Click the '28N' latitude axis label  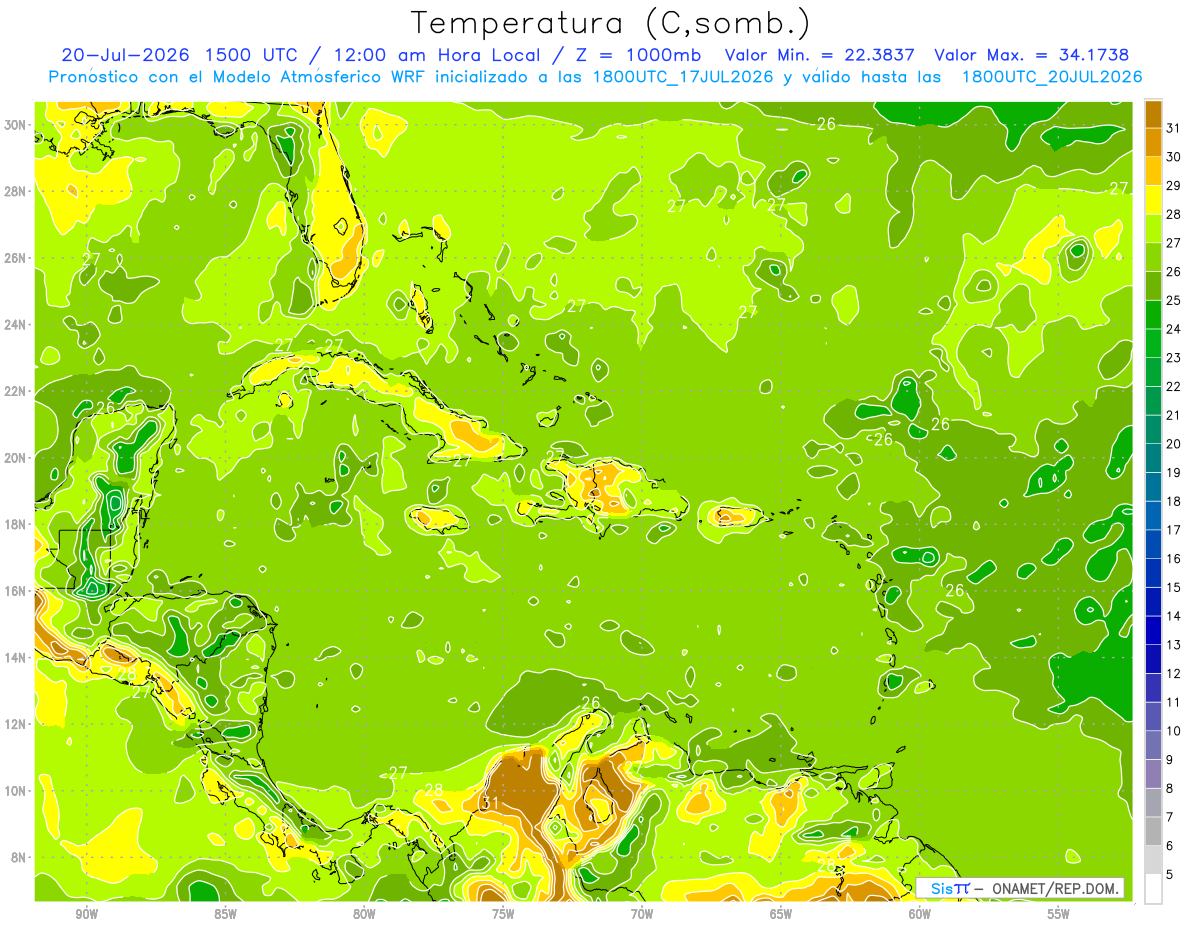coord(16,191)
